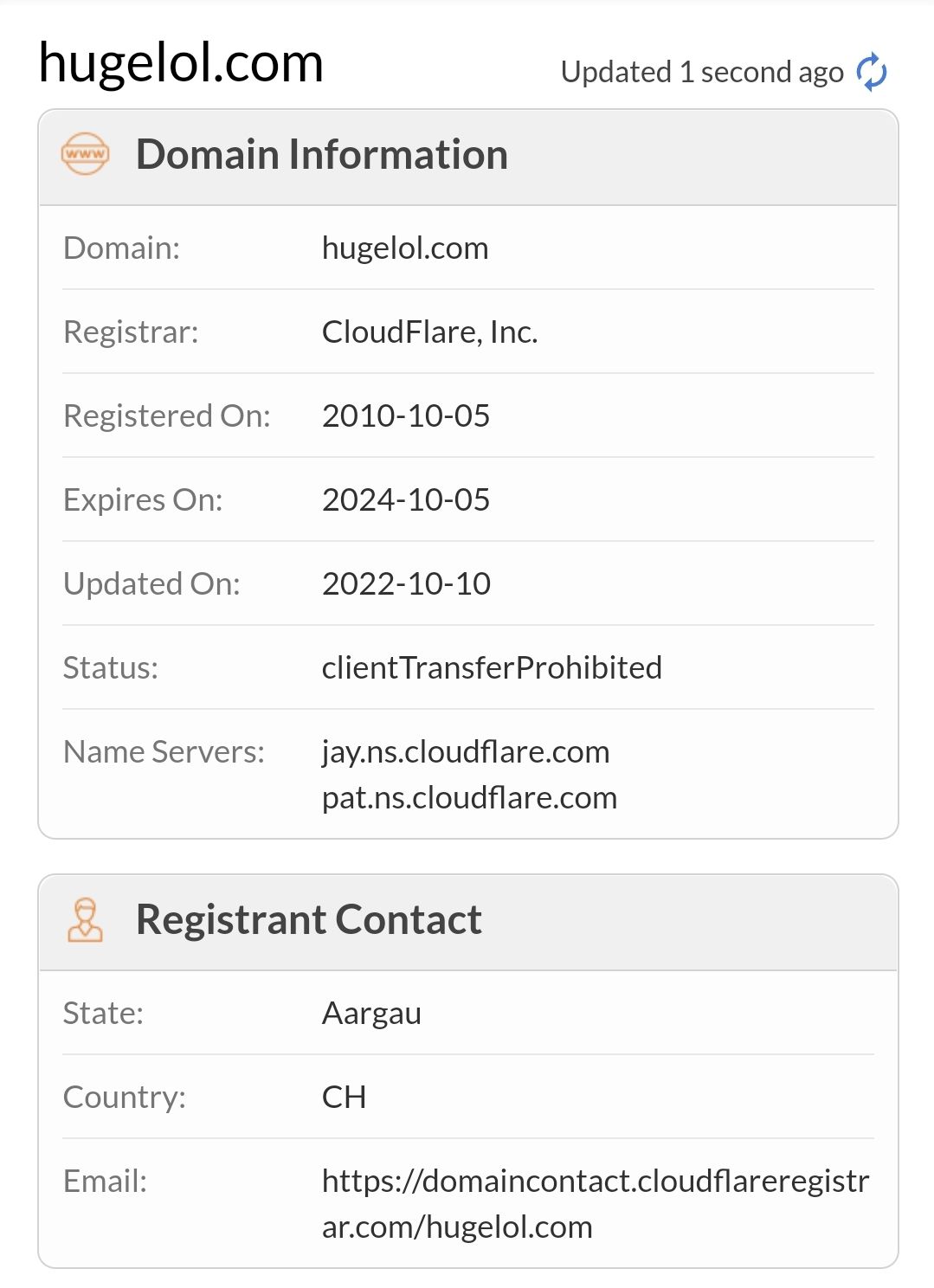Select the hugelol.com page title

pos(181,63)
